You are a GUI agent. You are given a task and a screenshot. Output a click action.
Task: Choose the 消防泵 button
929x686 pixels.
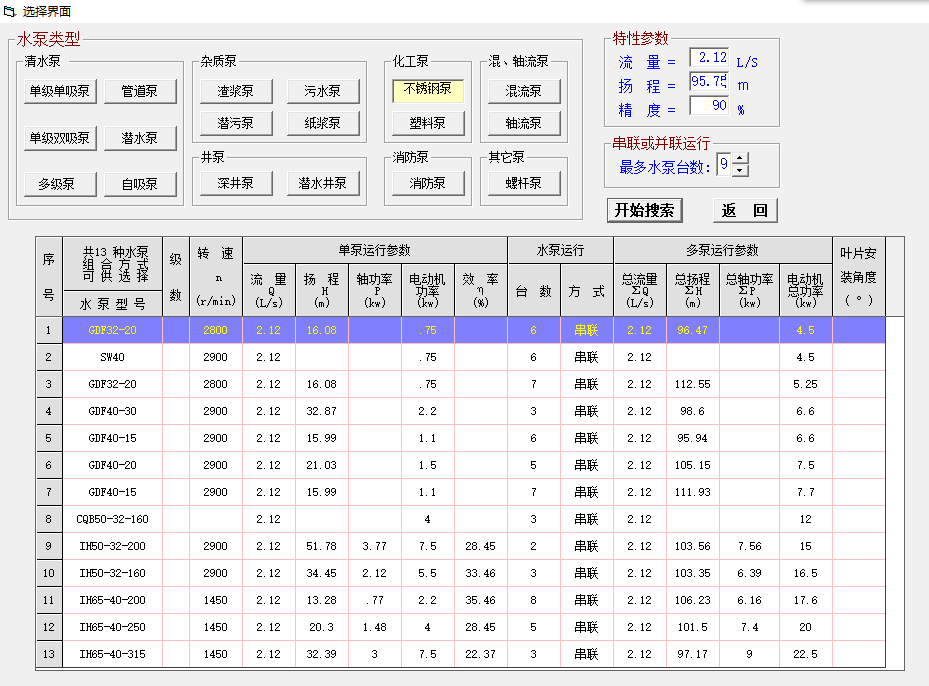(428, 183)
